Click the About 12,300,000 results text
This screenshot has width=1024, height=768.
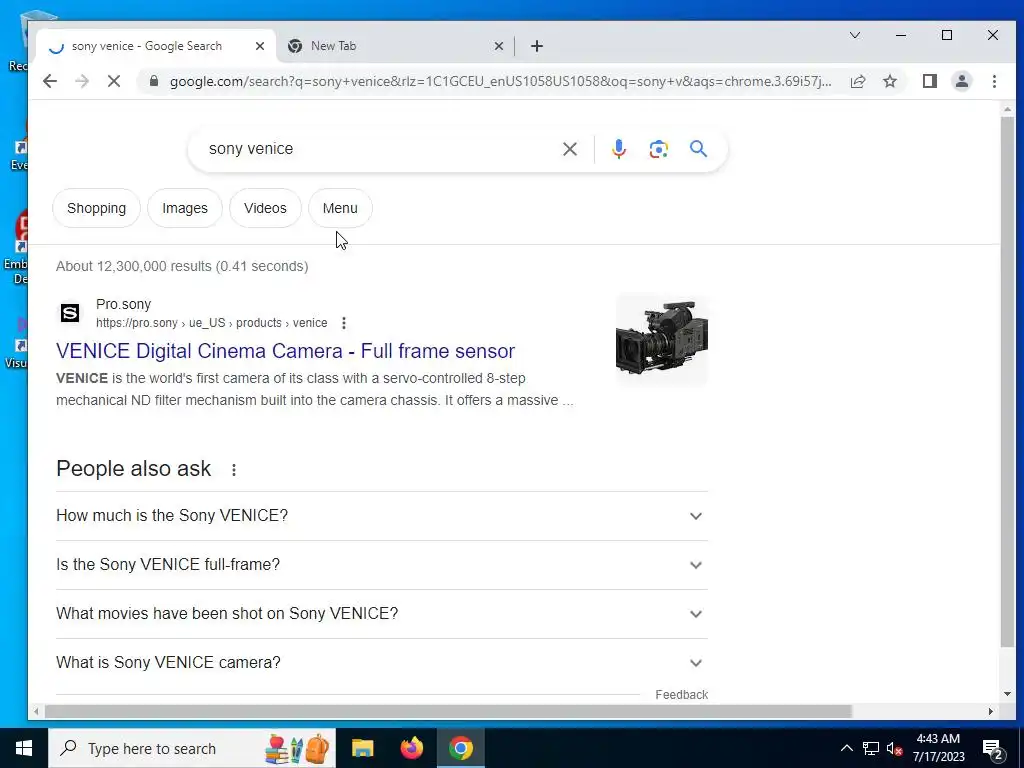point(182,266)
